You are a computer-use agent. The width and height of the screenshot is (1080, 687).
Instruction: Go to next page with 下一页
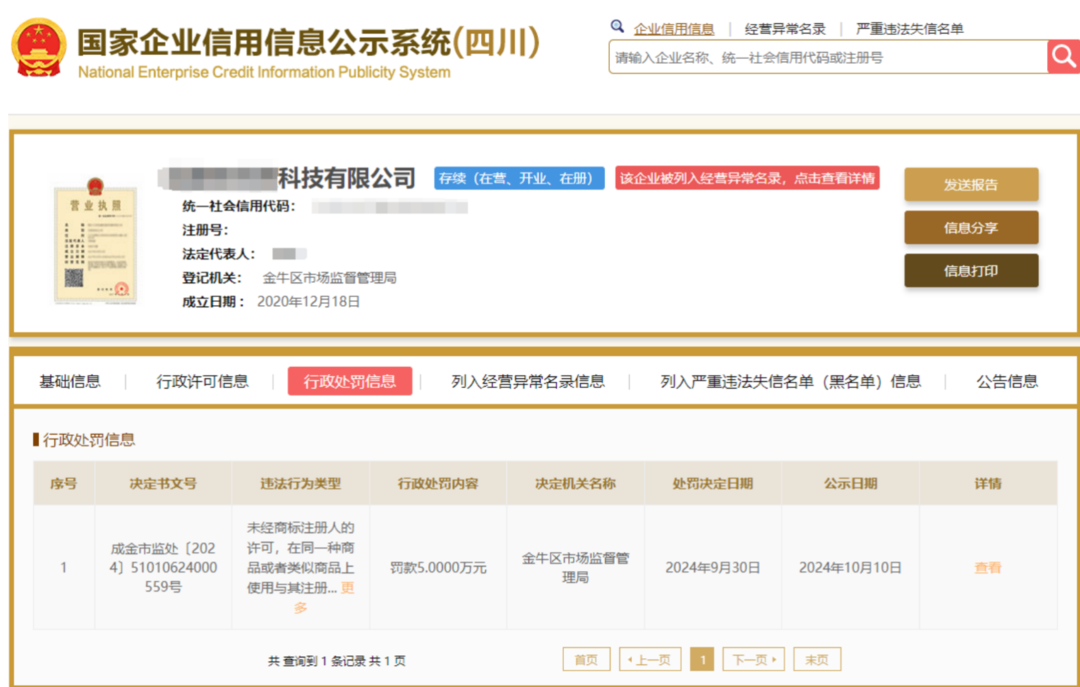753,660
